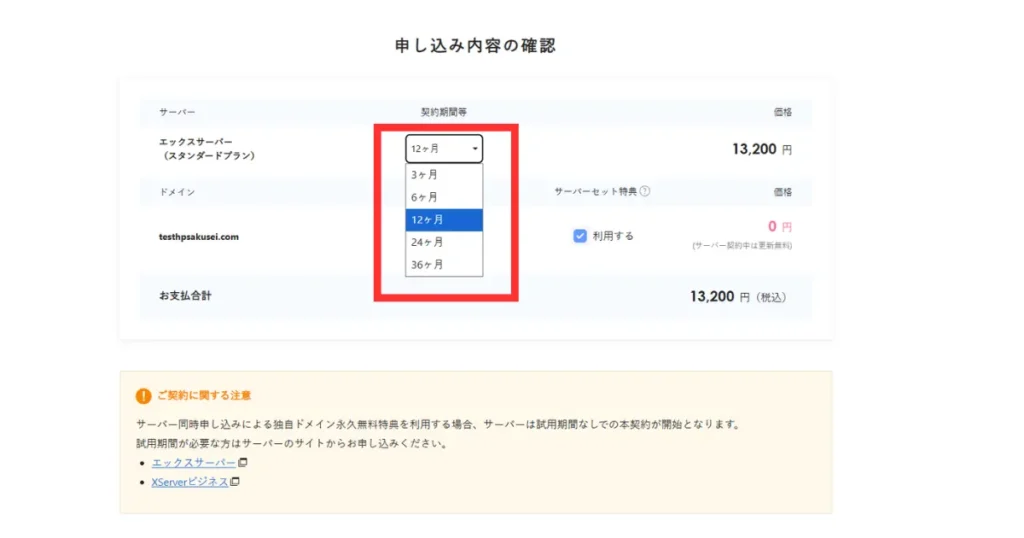Click the 申し込み内容の確認 page heading
This screenshot has height=538, width=1024.
tap(475, 46)
